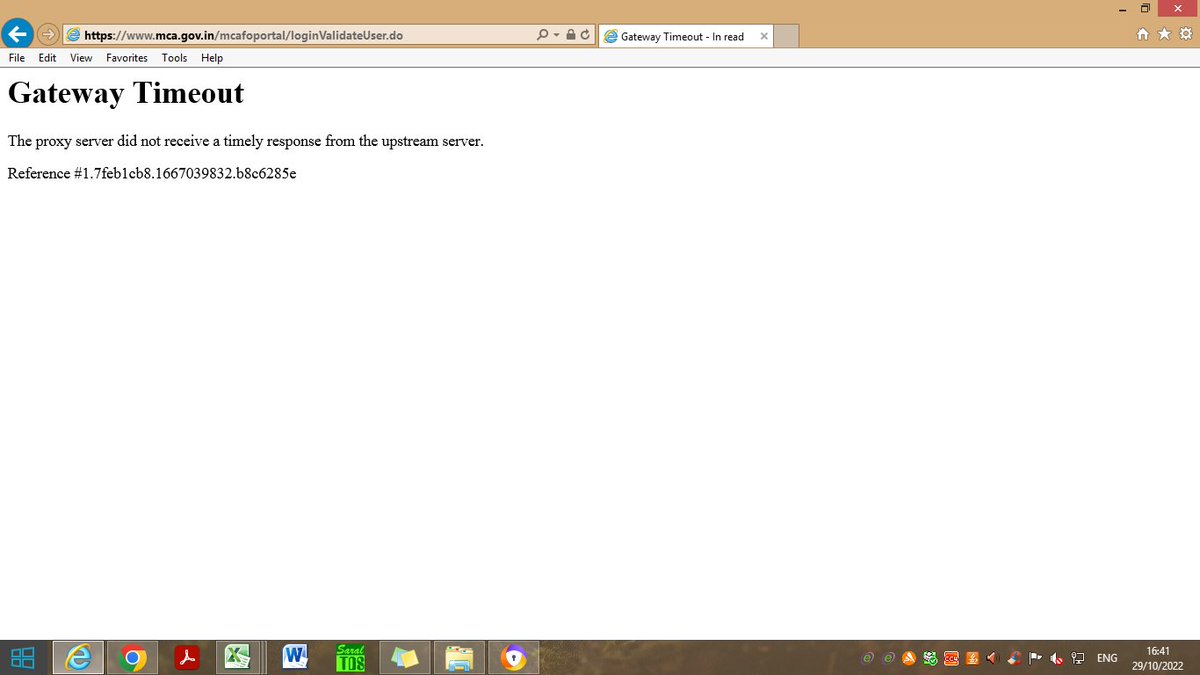Screen dimensions: 1200x675
Task: Click the red CC4 tray icon
Action: tap(952, 658)
